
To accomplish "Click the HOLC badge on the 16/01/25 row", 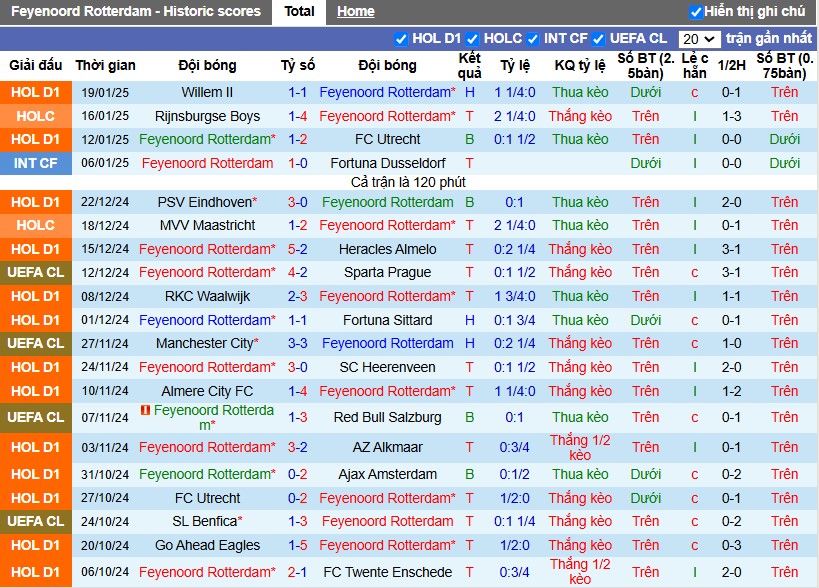I will [36, 116].
